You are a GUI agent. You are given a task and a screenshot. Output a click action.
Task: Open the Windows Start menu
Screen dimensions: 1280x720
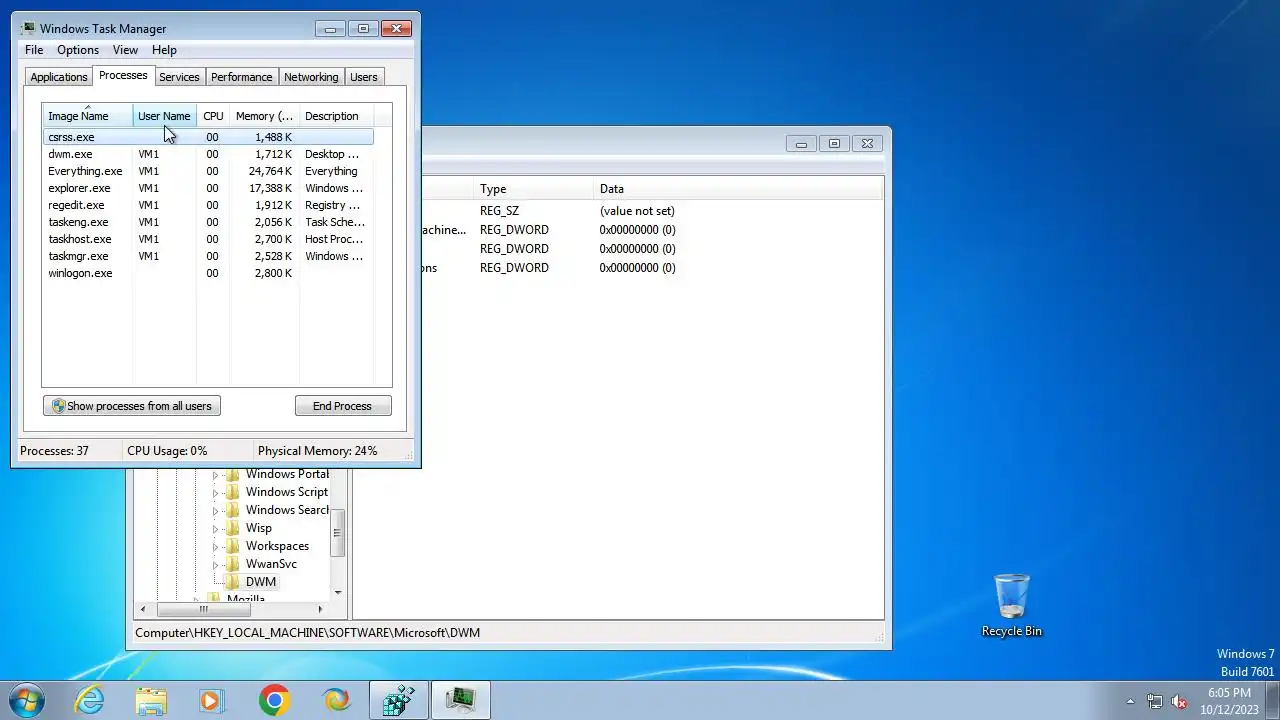pos(27,700)
